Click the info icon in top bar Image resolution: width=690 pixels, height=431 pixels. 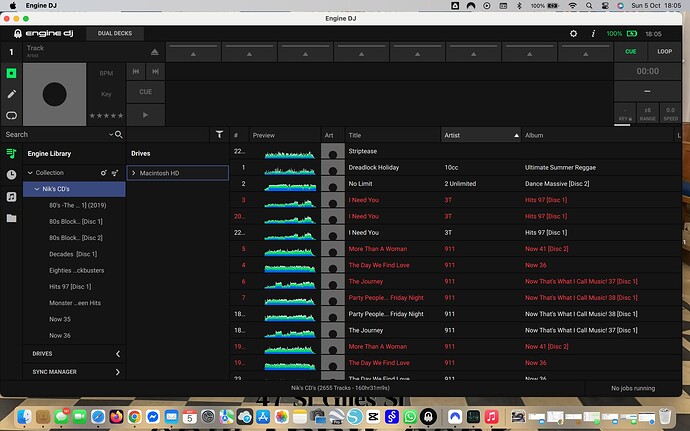coord(591,33)
